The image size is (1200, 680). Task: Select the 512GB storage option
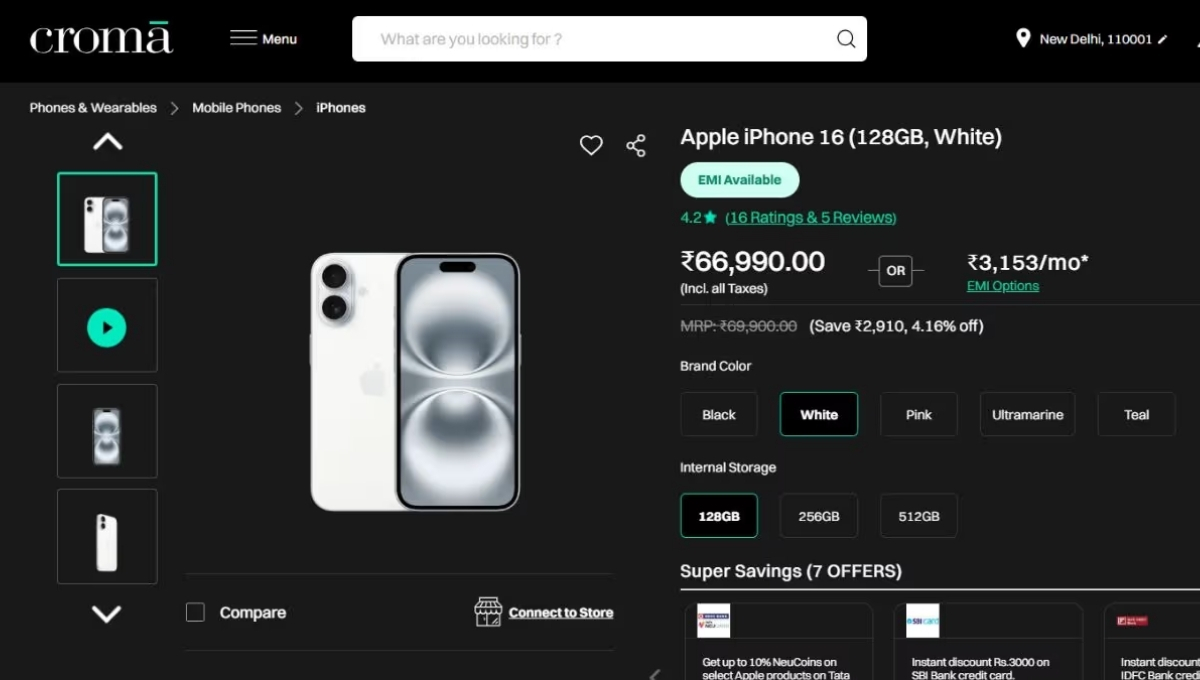918,515
